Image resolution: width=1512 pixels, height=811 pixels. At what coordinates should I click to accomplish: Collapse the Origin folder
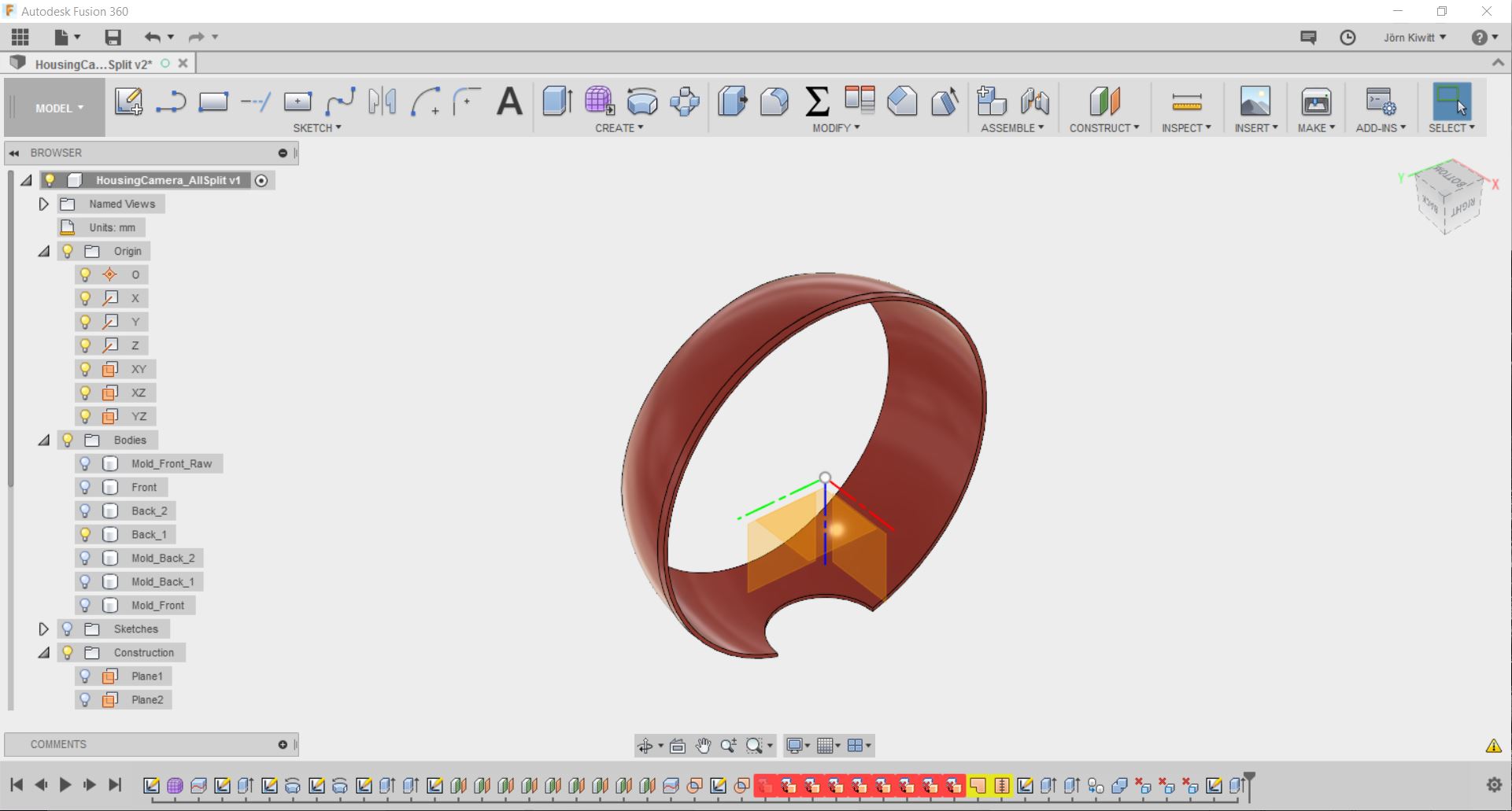44,252
